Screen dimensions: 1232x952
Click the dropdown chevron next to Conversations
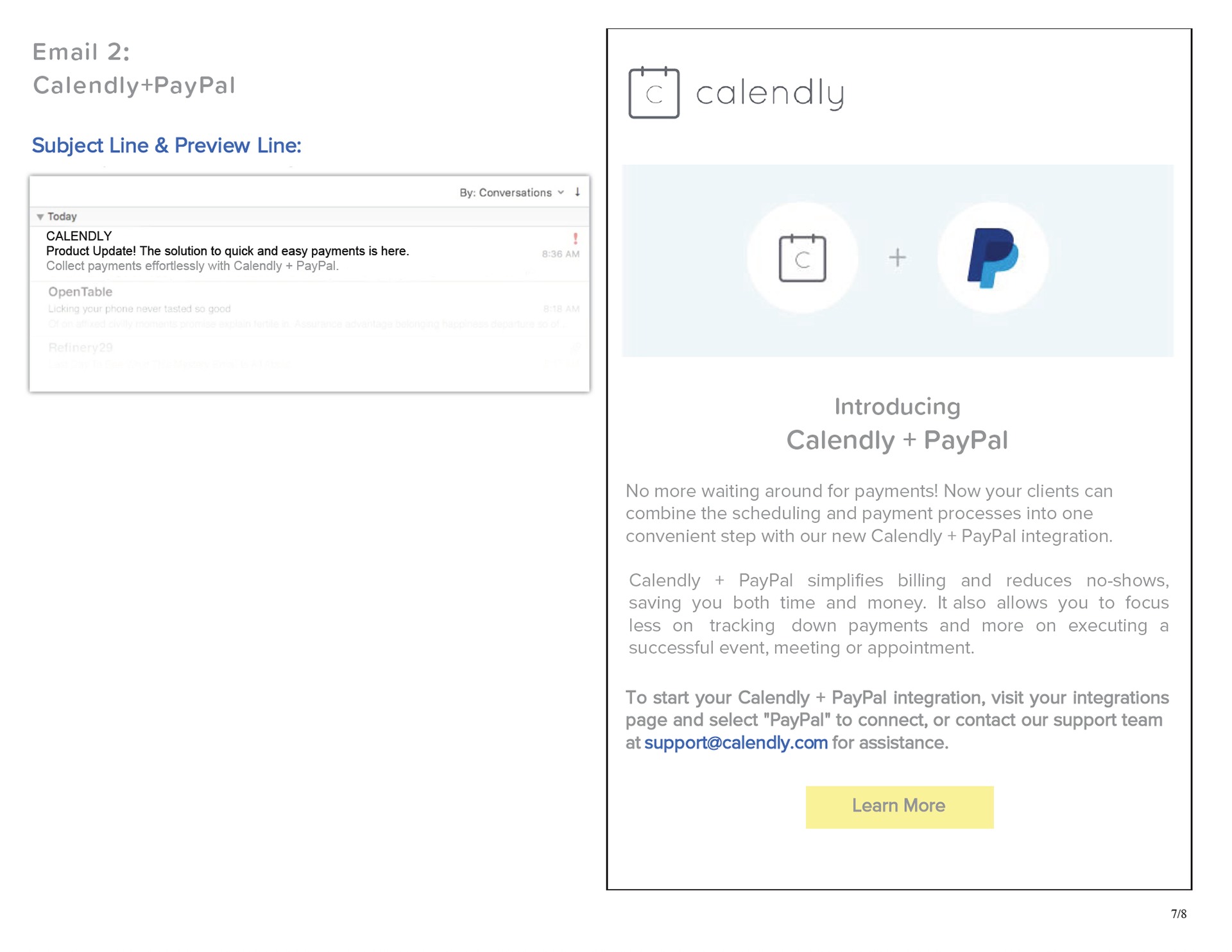click(x=561, y=192)
